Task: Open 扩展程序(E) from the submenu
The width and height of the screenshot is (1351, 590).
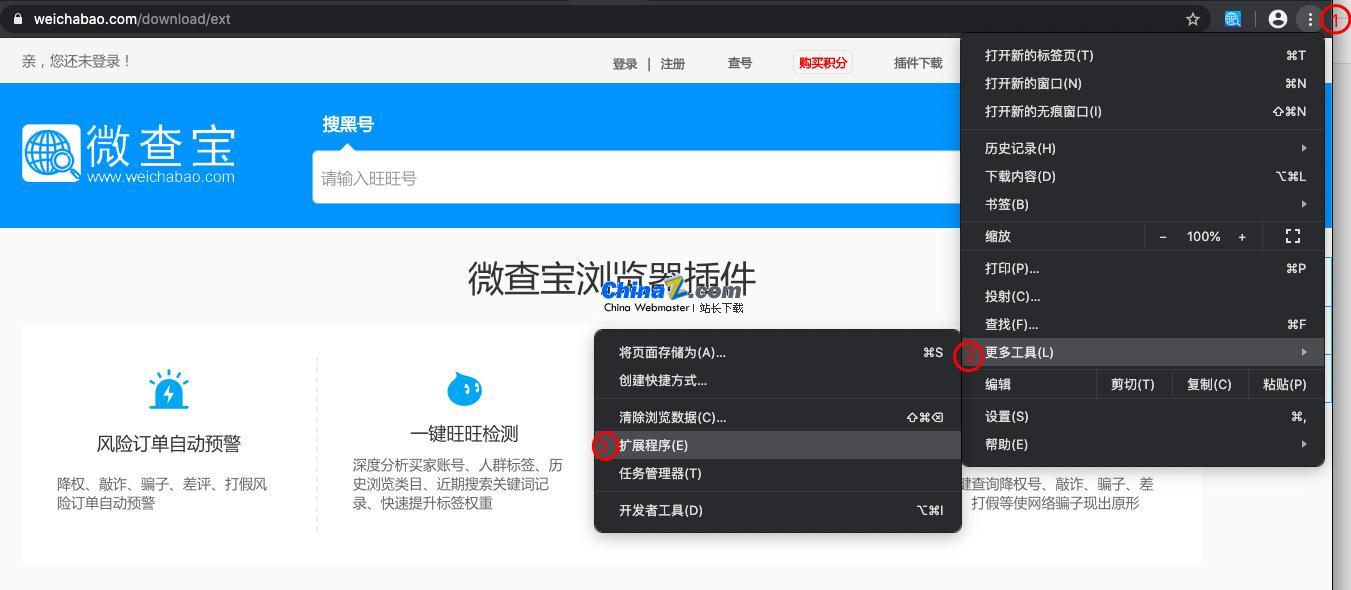Action: tap(778, 445)
